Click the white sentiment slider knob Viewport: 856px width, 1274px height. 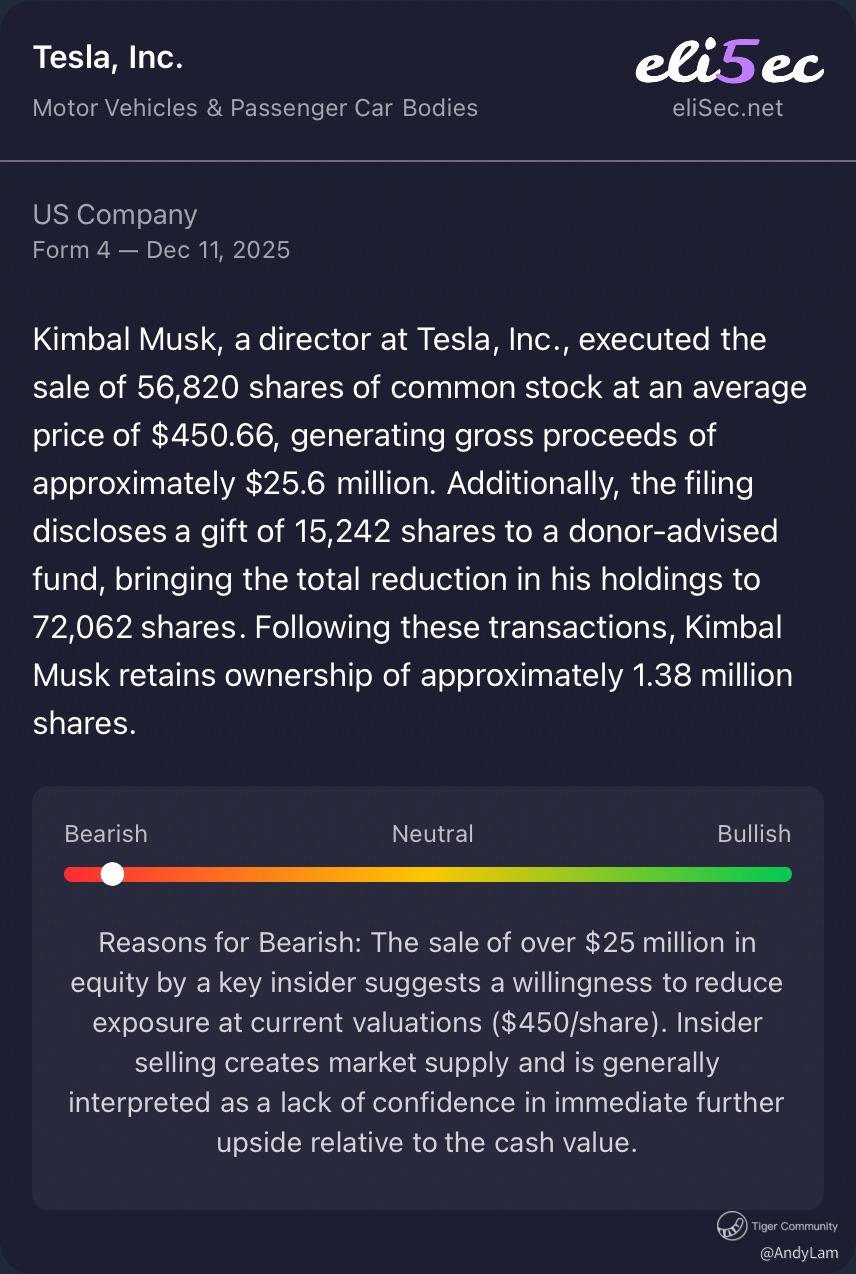(x=113, y=874)
